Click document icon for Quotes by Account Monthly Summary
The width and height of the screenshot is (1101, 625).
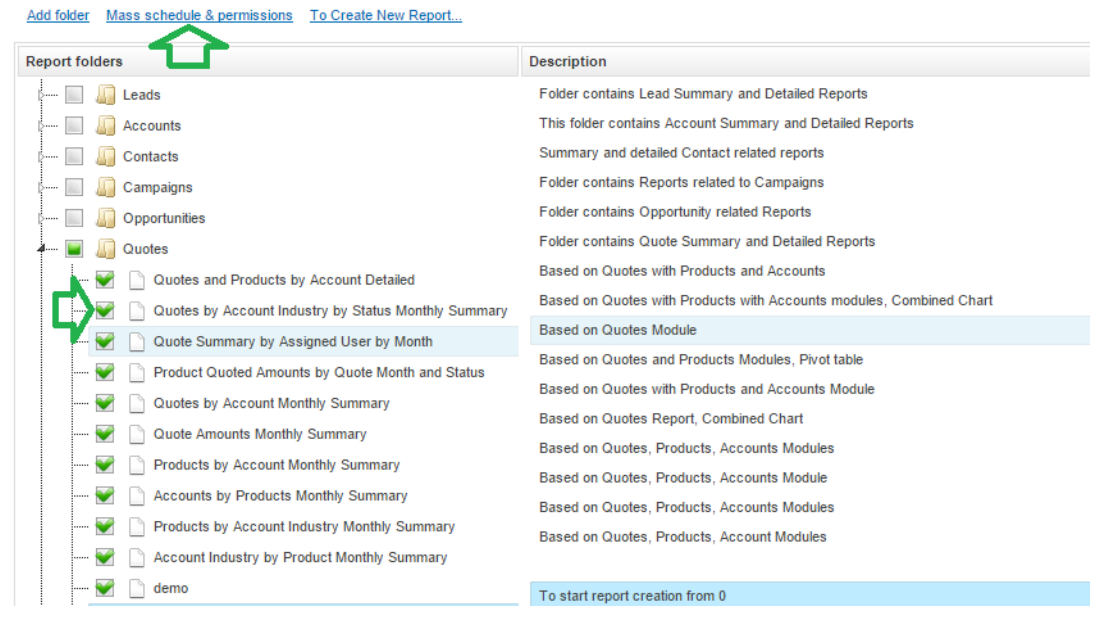(137, 403)
